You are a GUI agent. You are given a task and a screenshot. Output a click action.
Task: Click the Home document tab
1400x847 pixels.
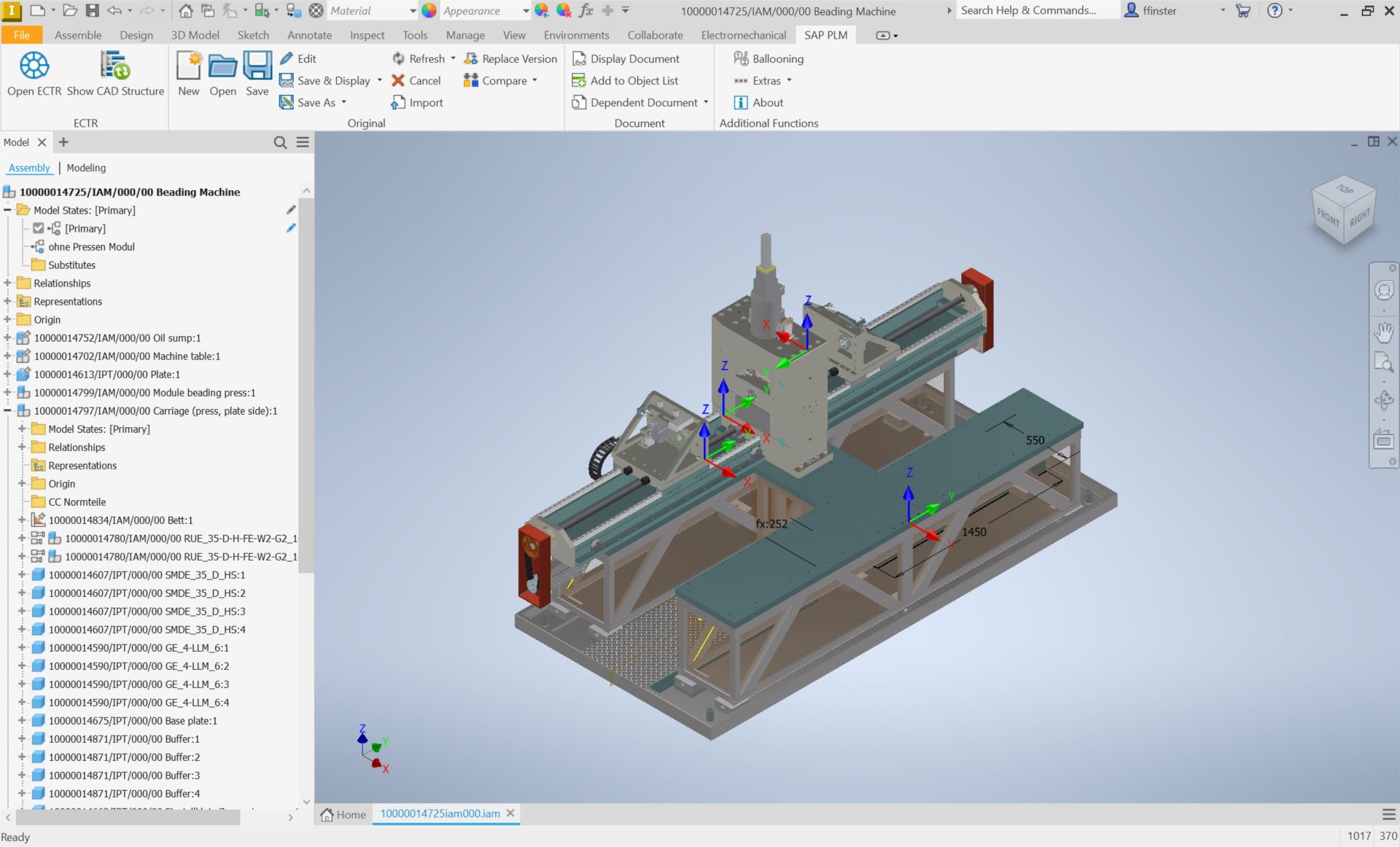(343, 814)
